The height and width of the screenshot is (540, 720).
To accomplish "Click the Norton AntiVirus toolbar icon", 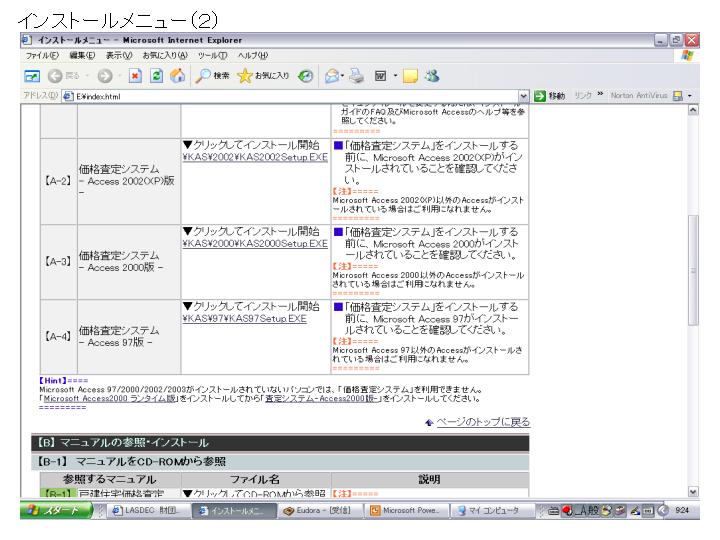I will tap(677, 96).
